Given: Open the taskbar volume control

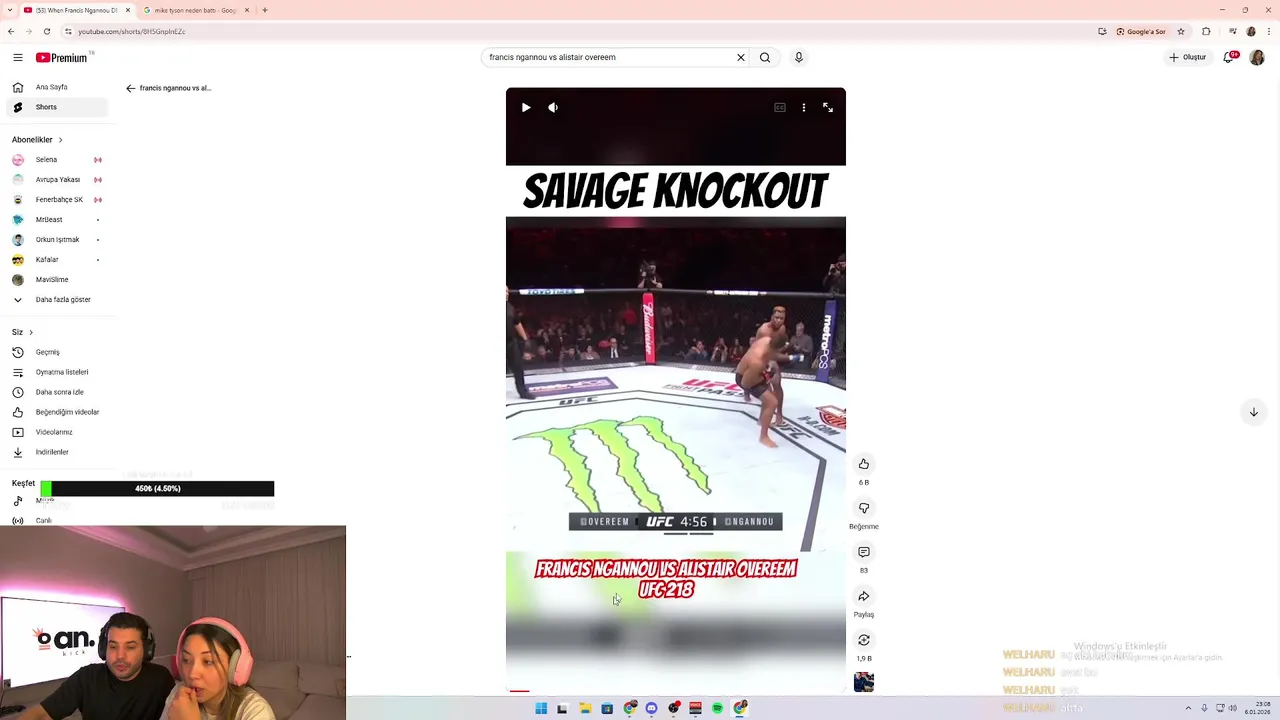Looking at the screenshot, I should [x=1232, y=708].
